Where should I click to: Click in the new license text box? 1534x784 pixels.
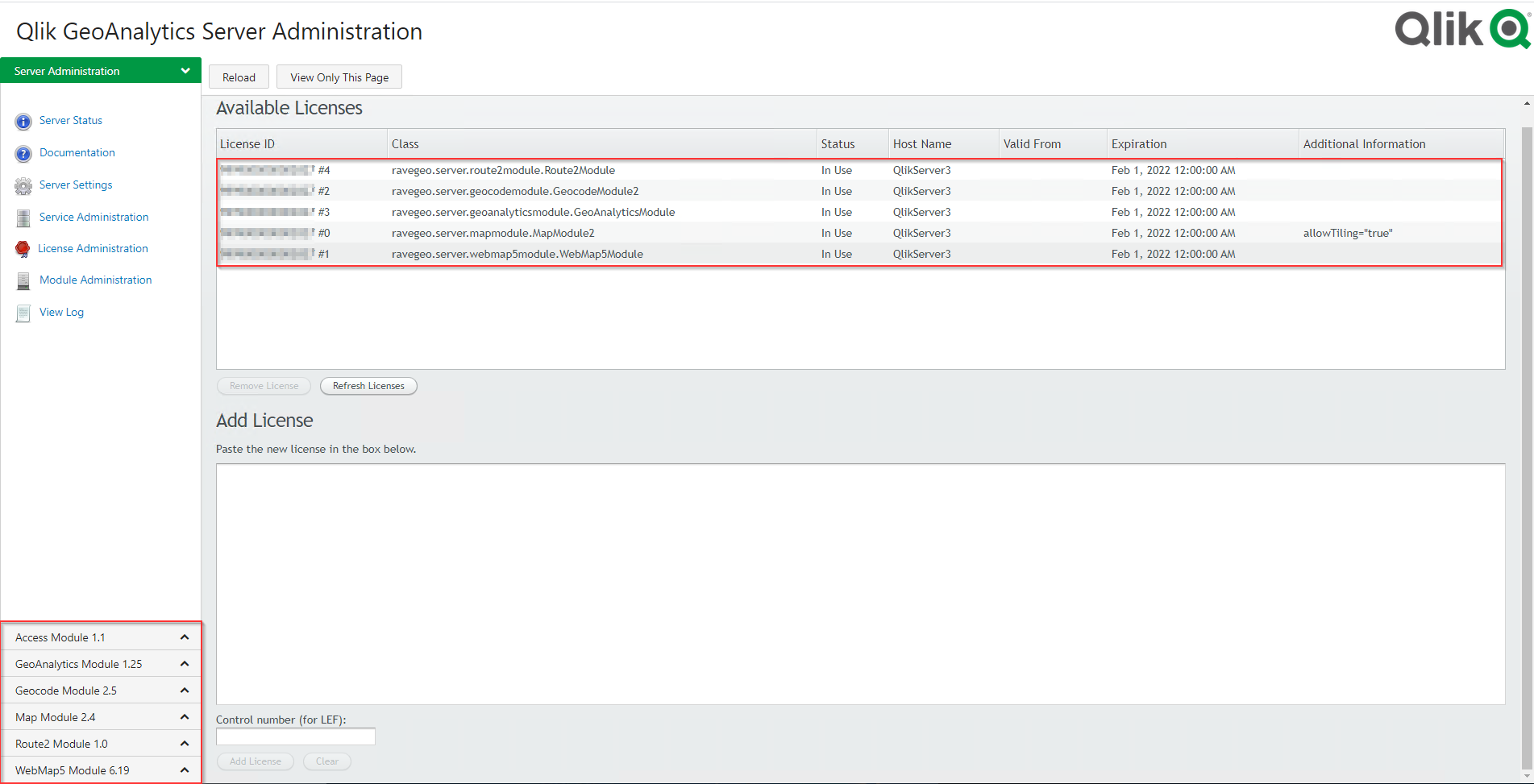860,583
